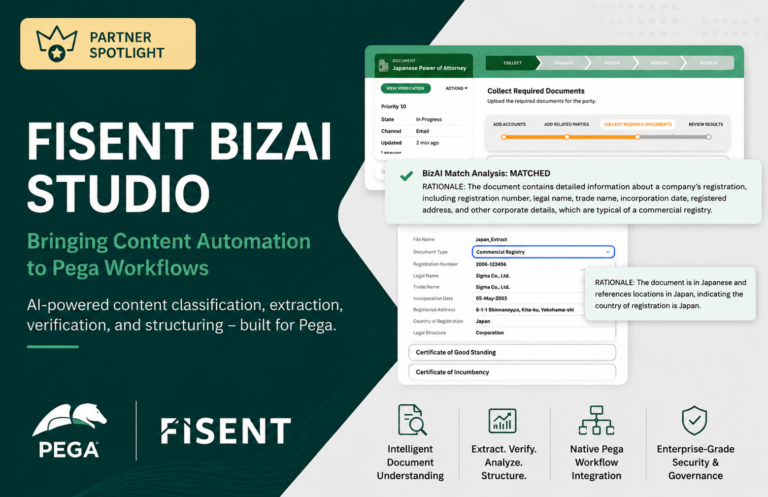The height and width of the screenshot is (497, 768).
Task: Click the Review Results step
Action: point(706,124)
